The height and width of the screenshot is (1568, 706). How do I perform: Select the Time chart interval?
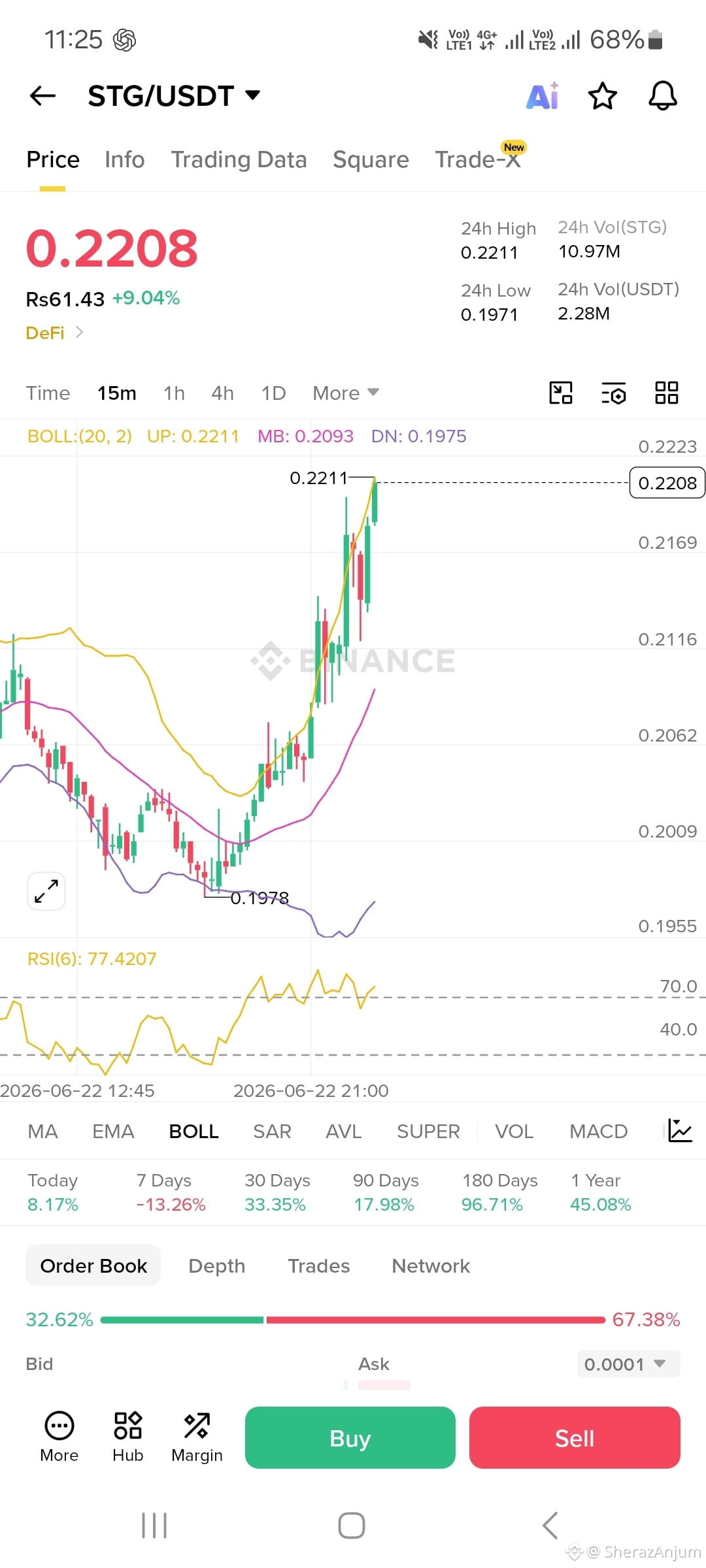pyautogui.click(x=48, y=393)
